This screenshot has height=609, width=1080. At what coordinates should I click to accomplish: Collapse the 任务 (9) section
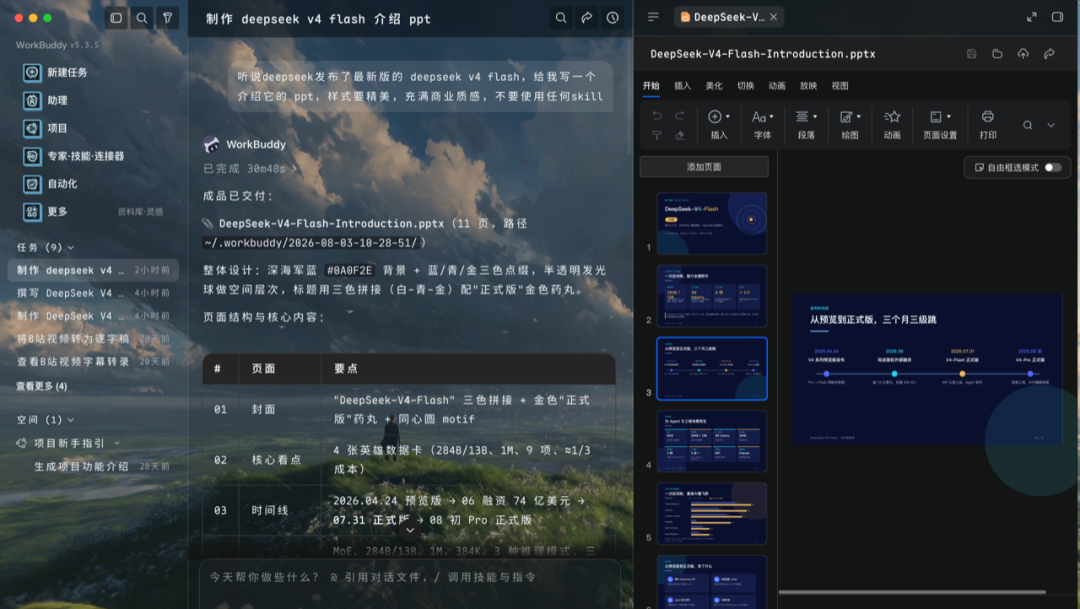point(45,247)
